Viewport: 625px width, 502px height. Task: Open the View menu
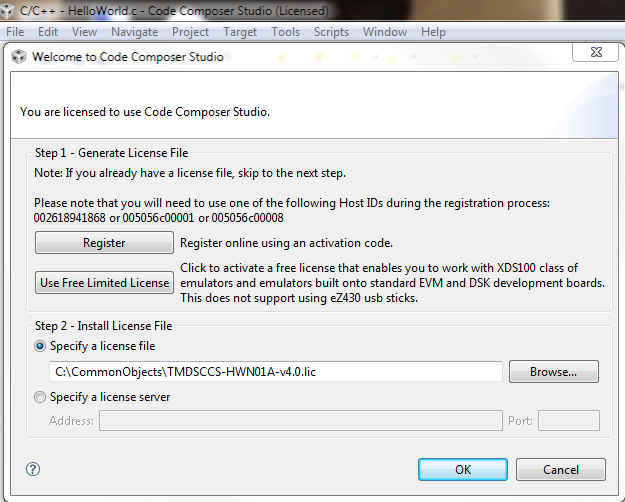click(84, 32)
